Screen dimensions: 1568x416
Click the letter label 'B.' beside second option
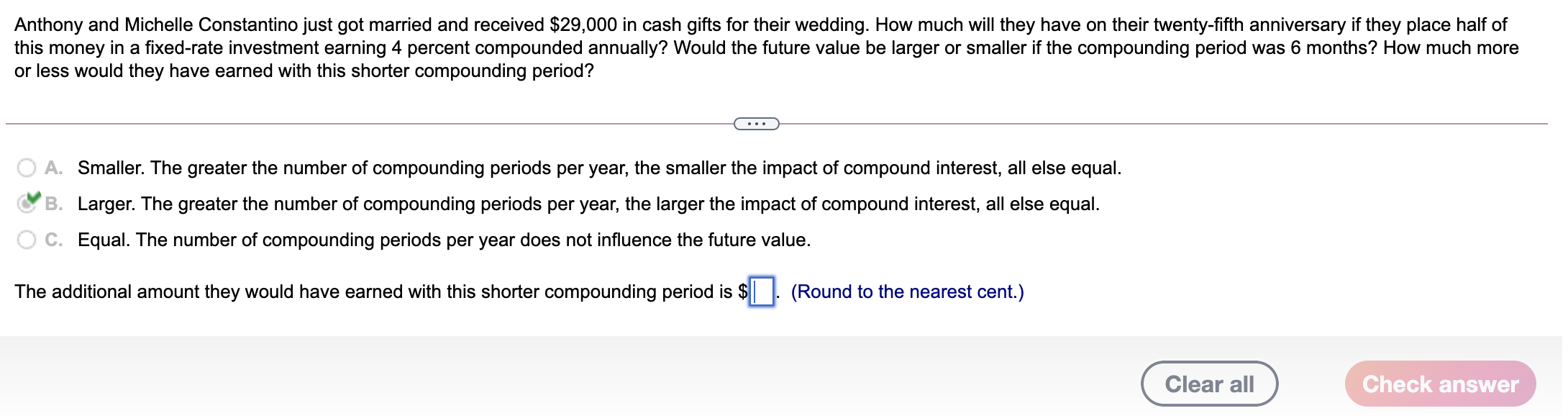pyautogui.click(x=55, y=204)
